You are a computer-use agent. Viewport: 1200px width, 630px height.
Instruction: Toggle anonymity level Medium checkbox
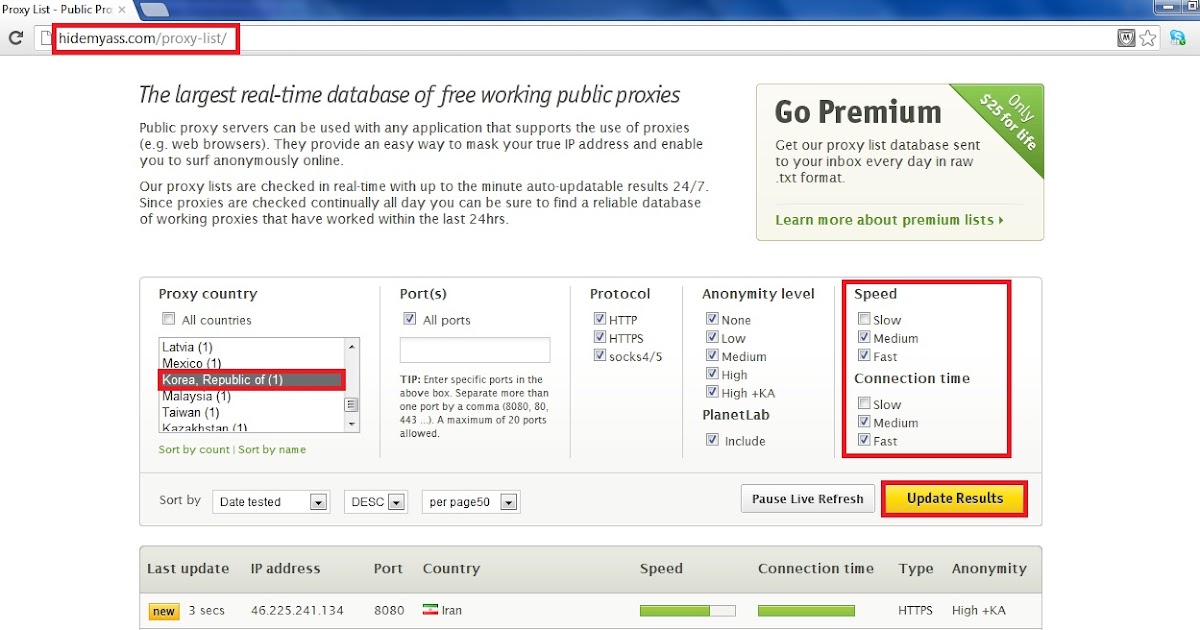click(712, 355)
